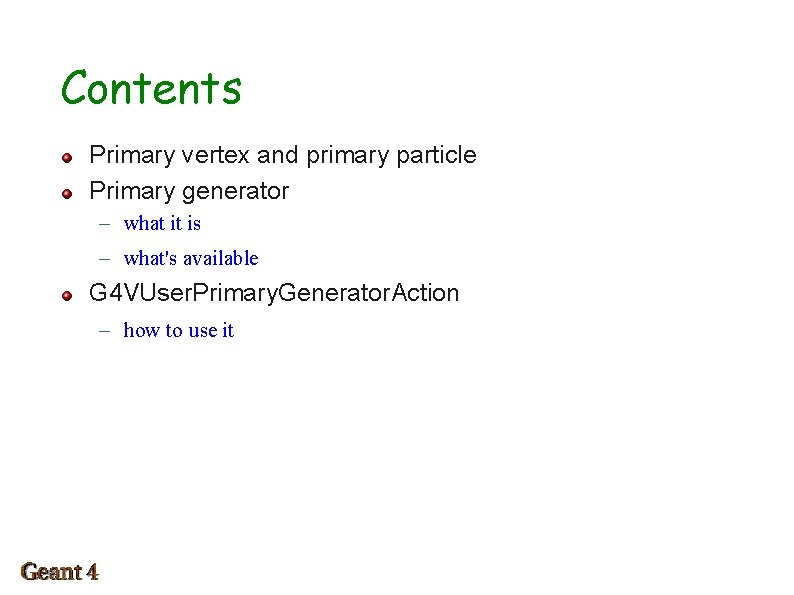This screenshot has height=595, width=794.
Task: Click the green Contents title
Action: click(x=151, y=88)
